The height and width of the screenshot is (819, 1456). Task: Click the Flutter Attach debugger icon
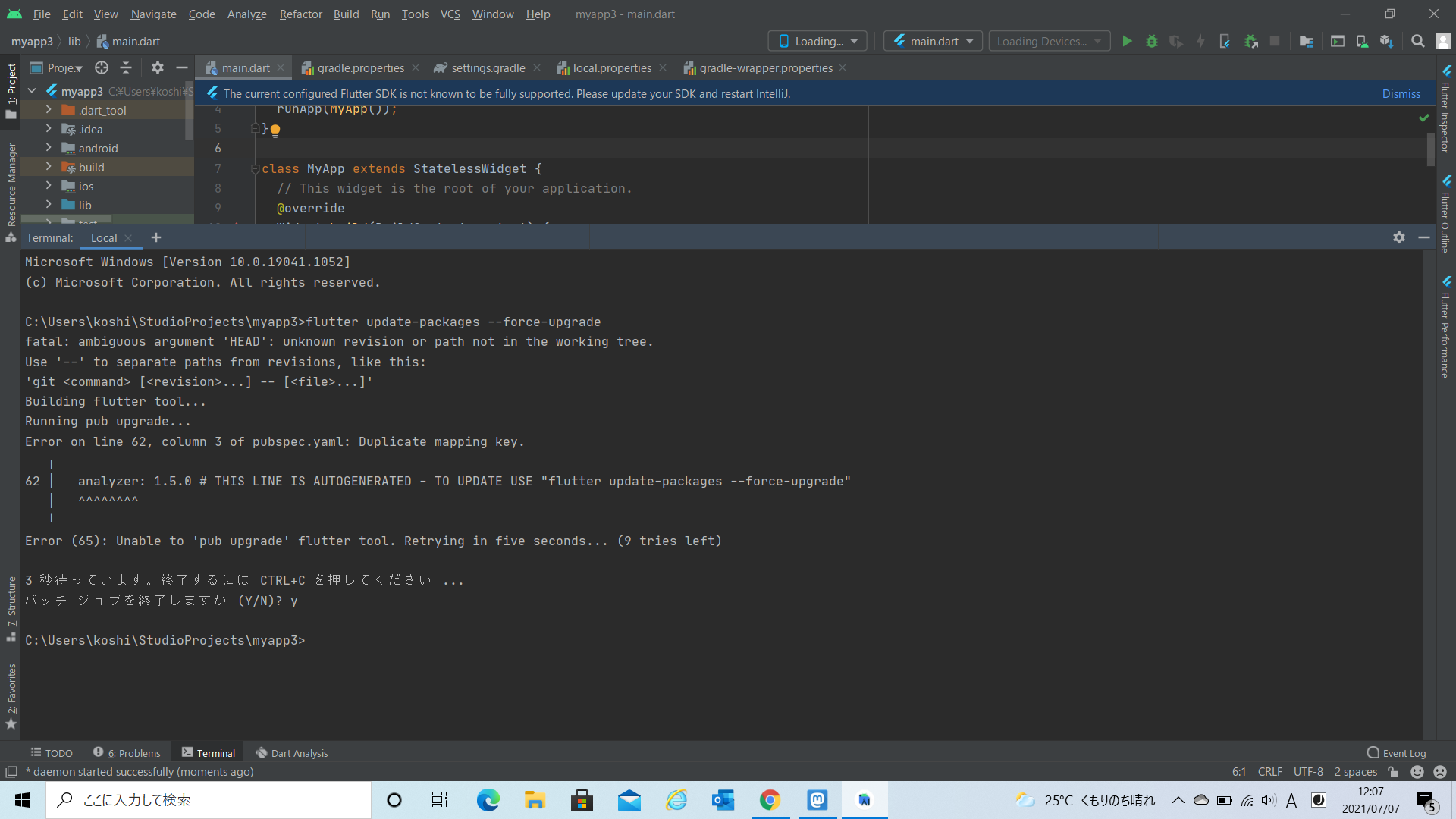click(x=1251, y=41)
